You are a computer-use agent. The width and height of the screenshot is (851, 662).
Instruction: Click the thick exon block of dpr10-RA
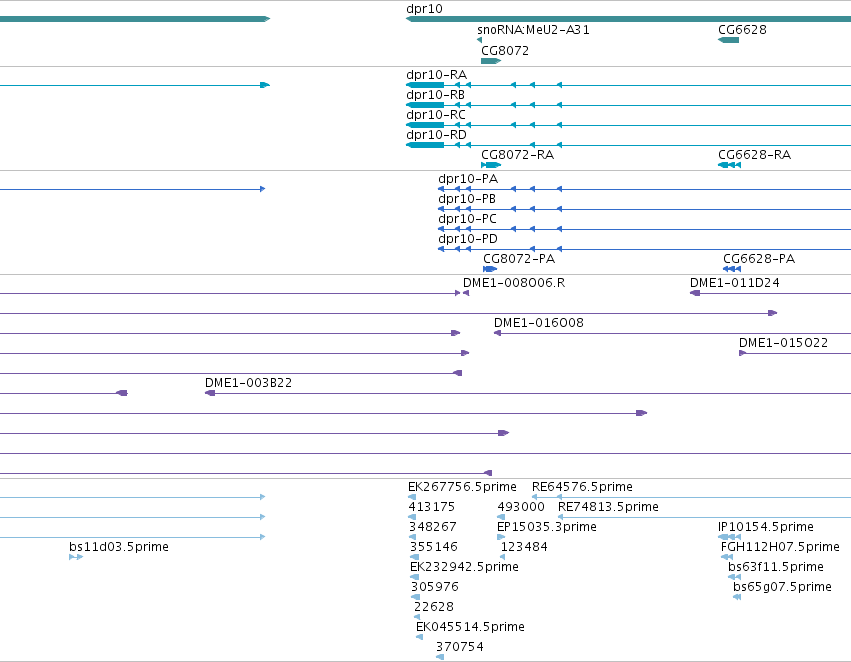425,85
